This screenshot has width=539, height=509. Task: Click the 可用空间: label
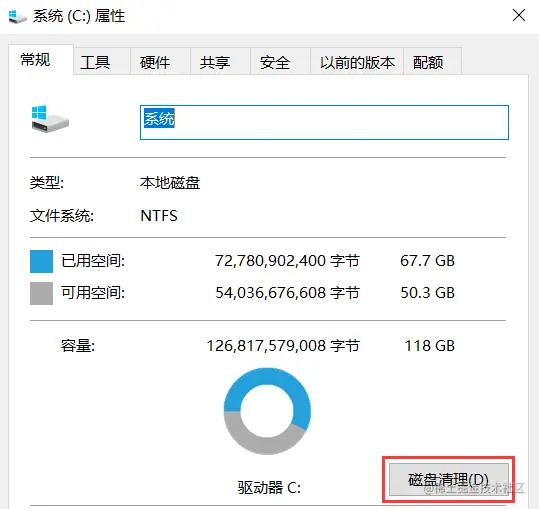point(93,293)
